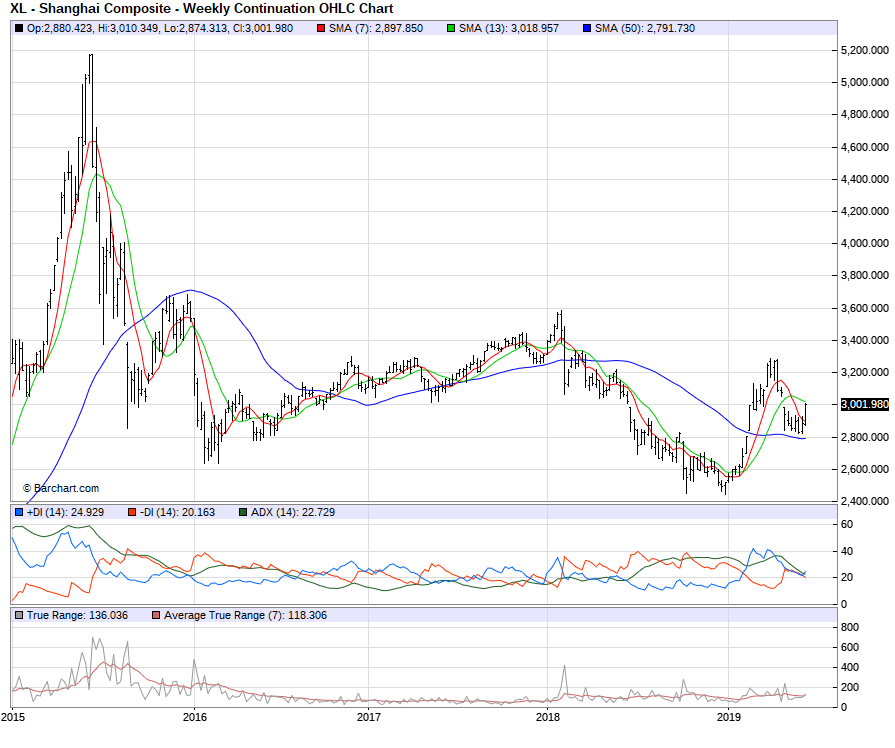Click the Average True Range legend swatch
895x748 pixels.
[x=156, y=615]
